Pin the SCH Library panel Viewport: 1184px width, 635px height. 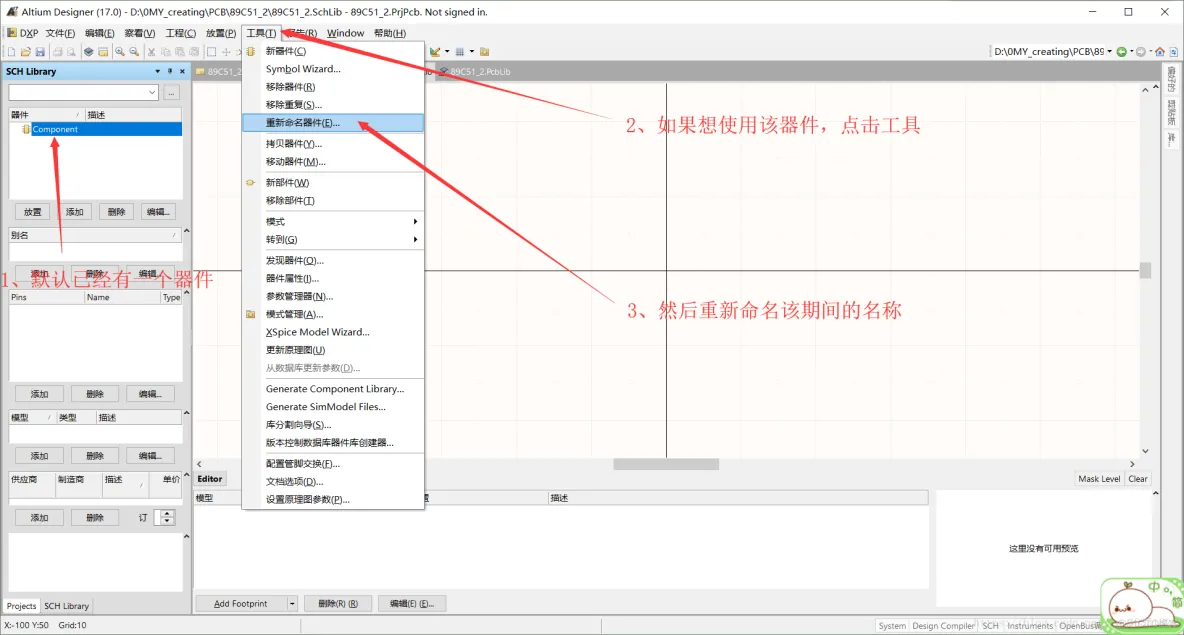[x=170, y=71]
